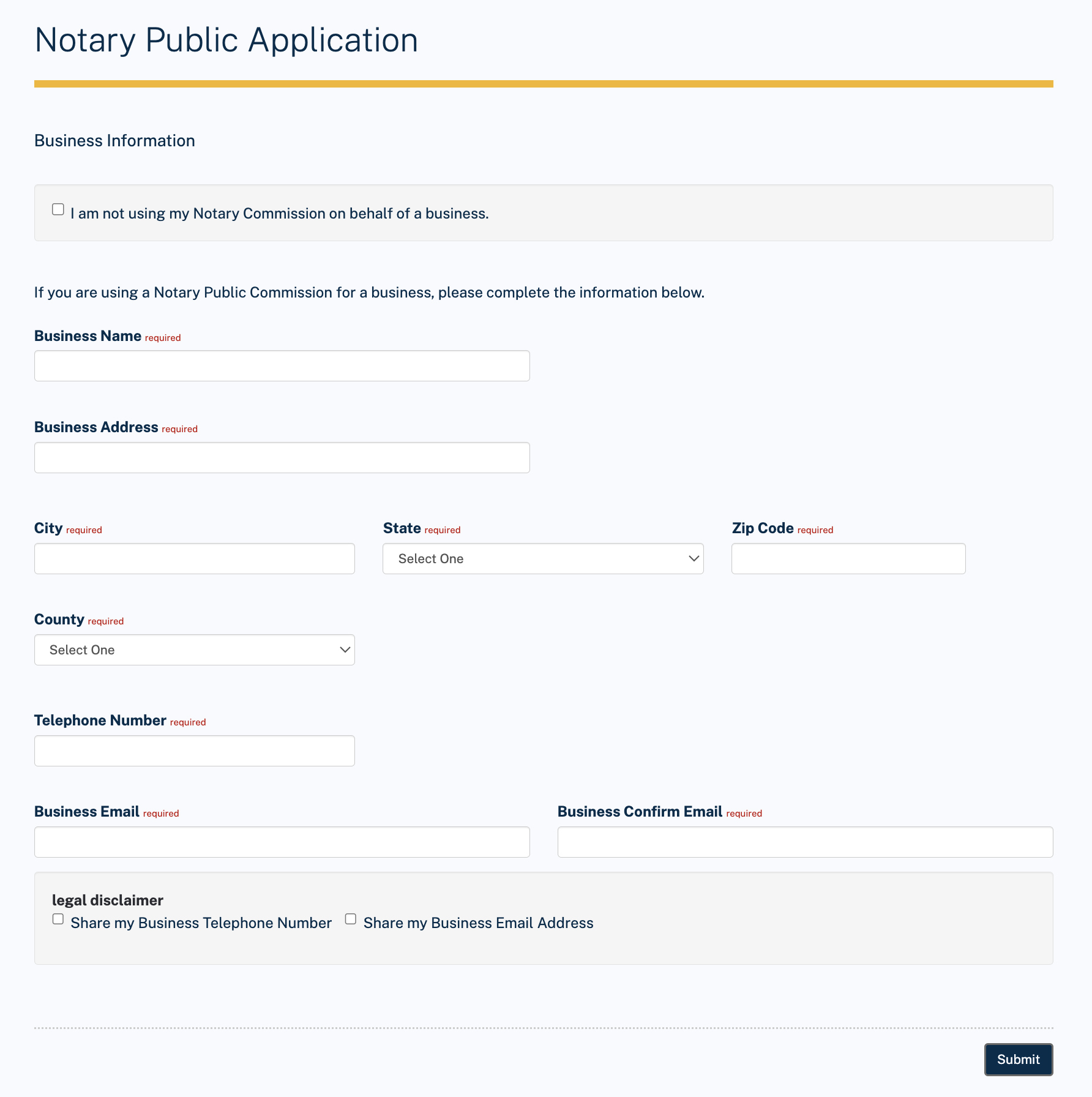Enable "Share my Business Email Address"

(x=350, y=918)
